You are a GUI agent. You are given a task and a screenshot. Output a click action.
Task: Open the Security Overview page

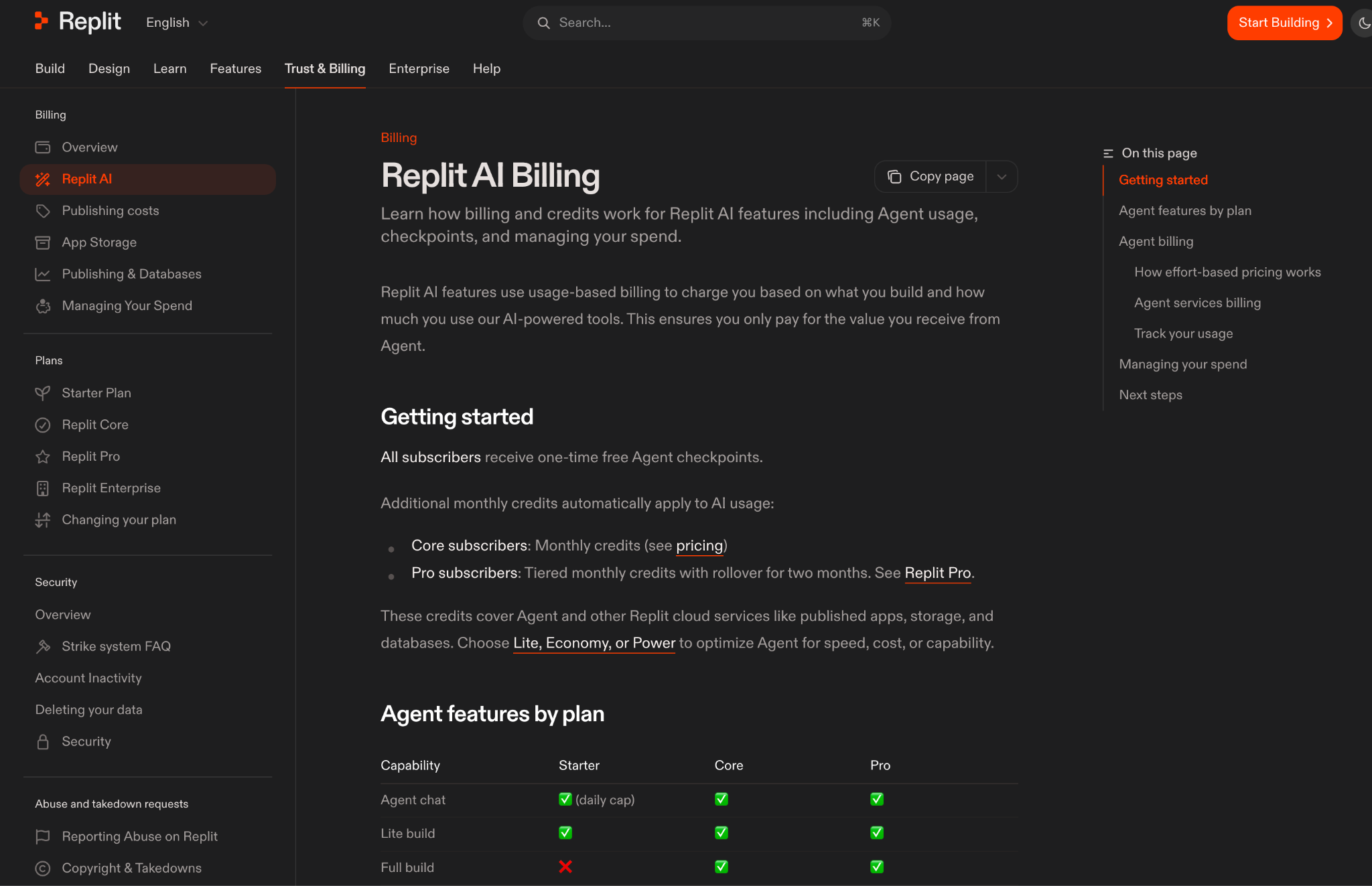(x=63, y=615)
